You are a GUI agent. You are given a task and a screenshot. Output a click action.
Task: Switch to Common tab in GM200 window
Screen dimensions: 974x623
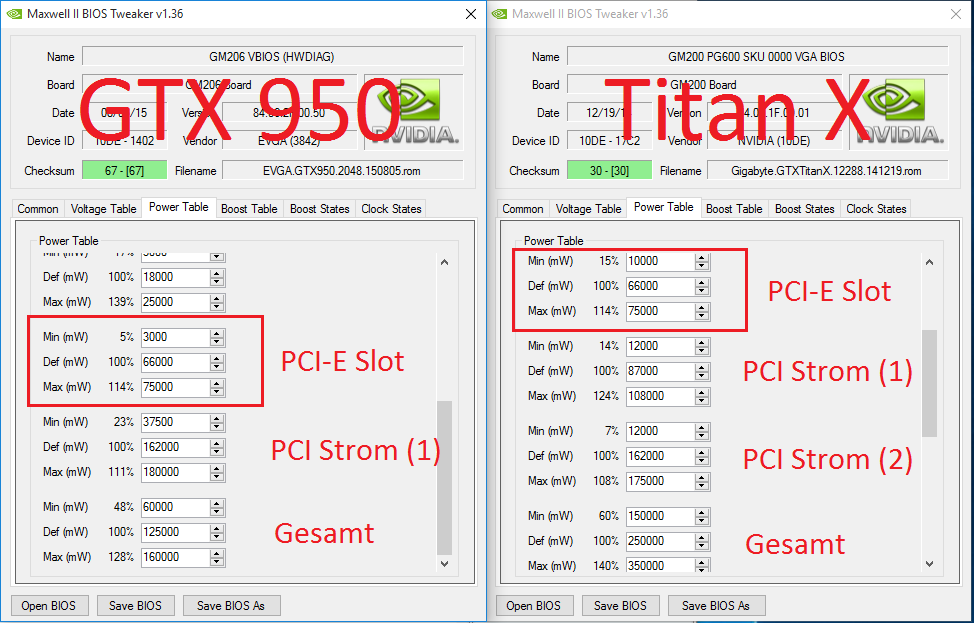coord(523,209)
